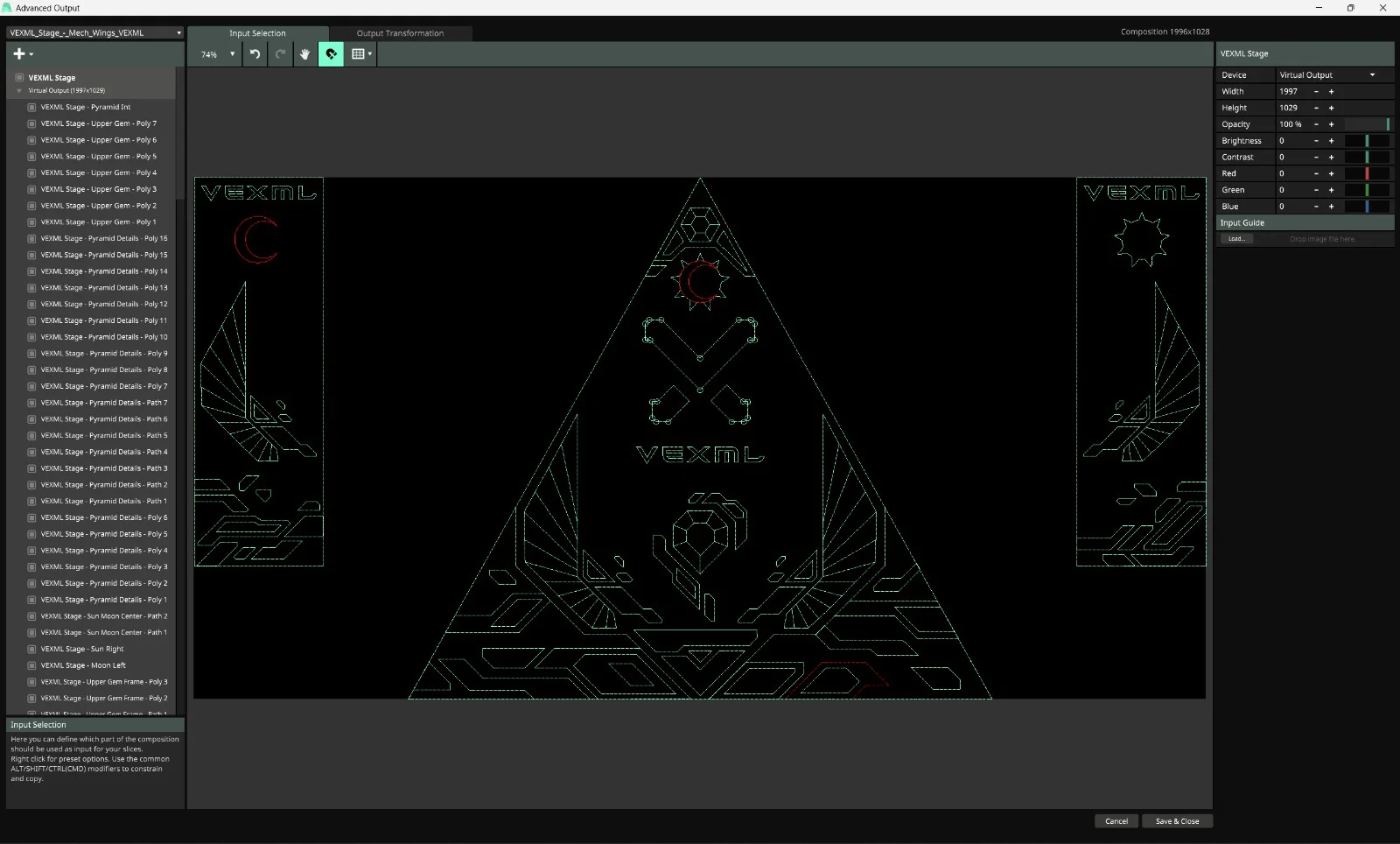
Task: Select the pan hand tool
Action: click(x=304, y=54)
